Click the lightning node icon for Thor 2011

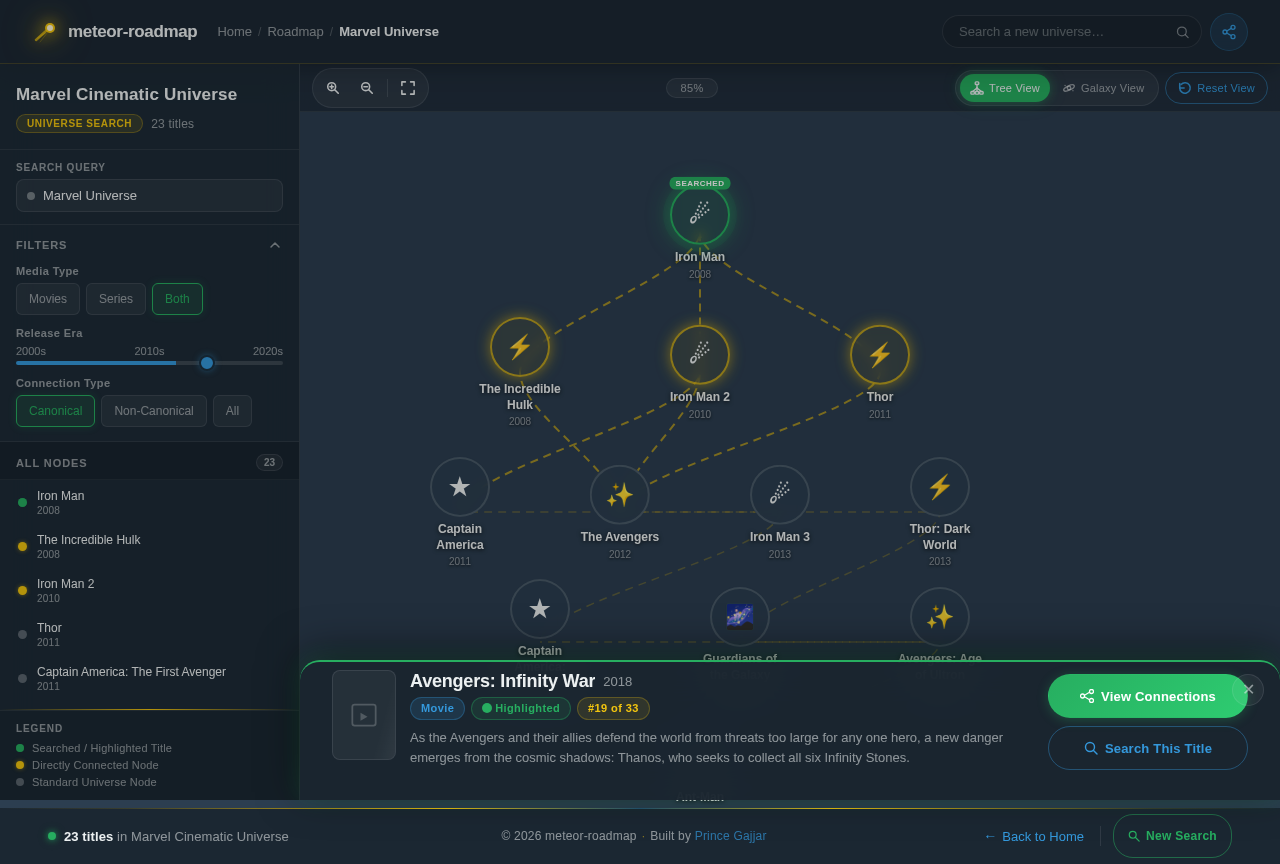click(x=879, y=354)
